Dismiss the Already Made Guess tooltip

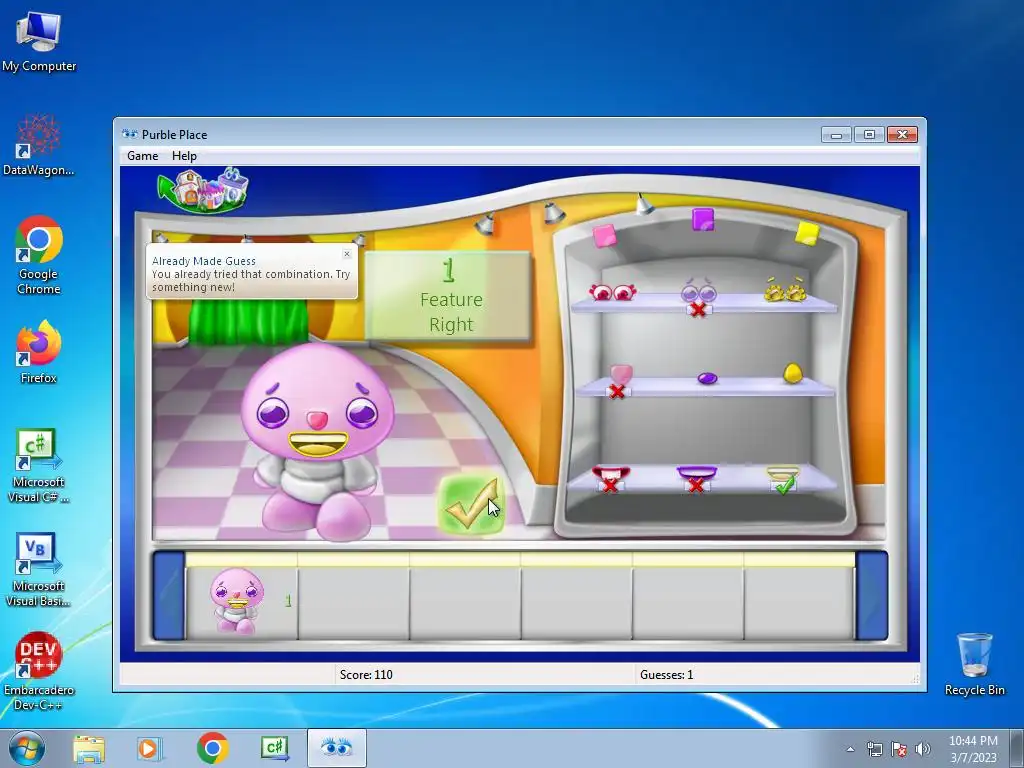click(347, 253)
